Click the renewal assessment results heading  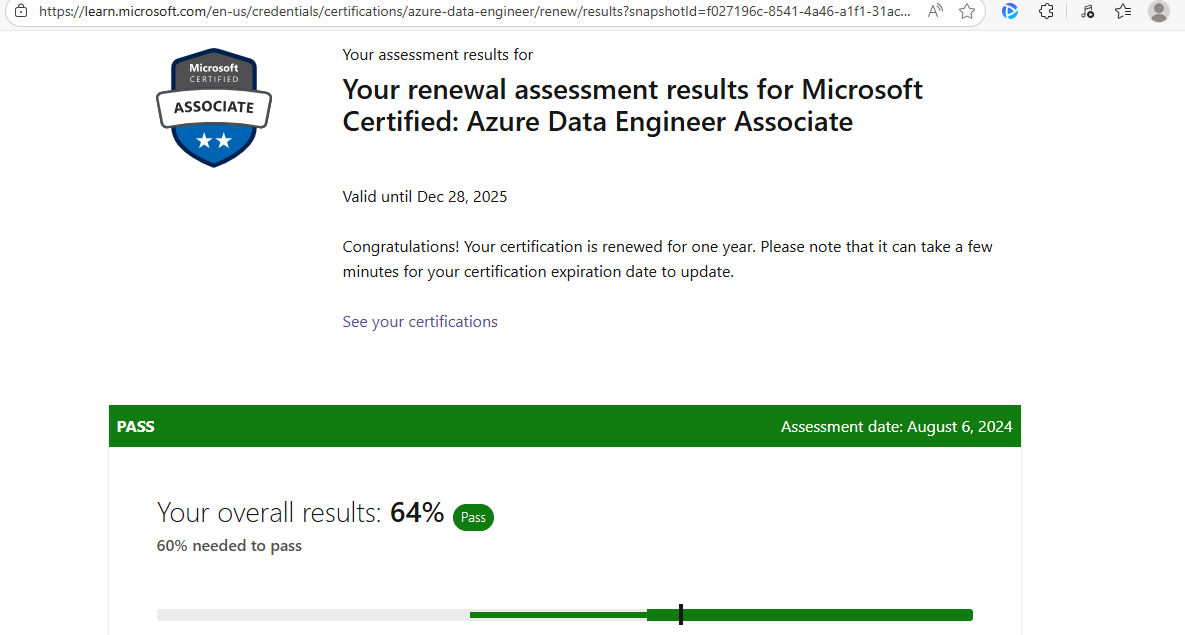click(x=632, y=105)
